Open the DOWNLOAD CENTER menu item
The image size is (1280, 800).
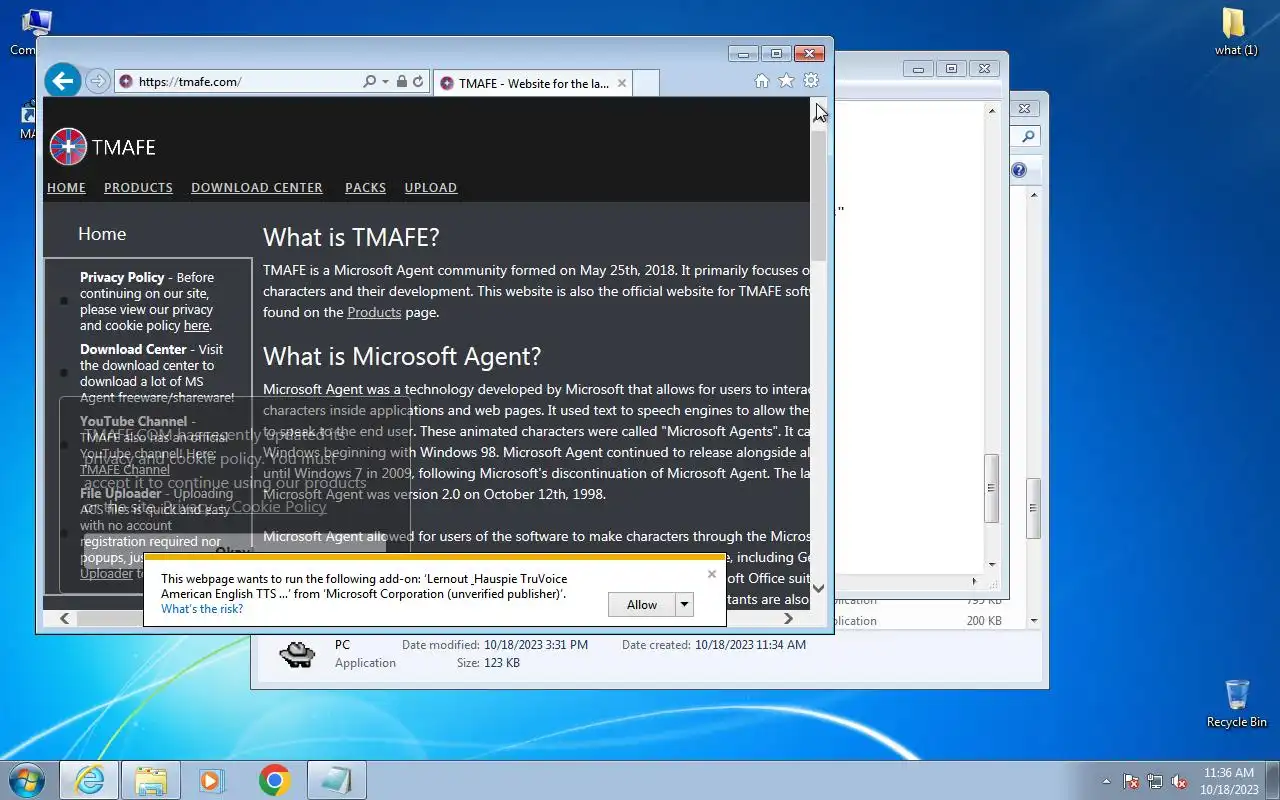(x=257, y=187)
